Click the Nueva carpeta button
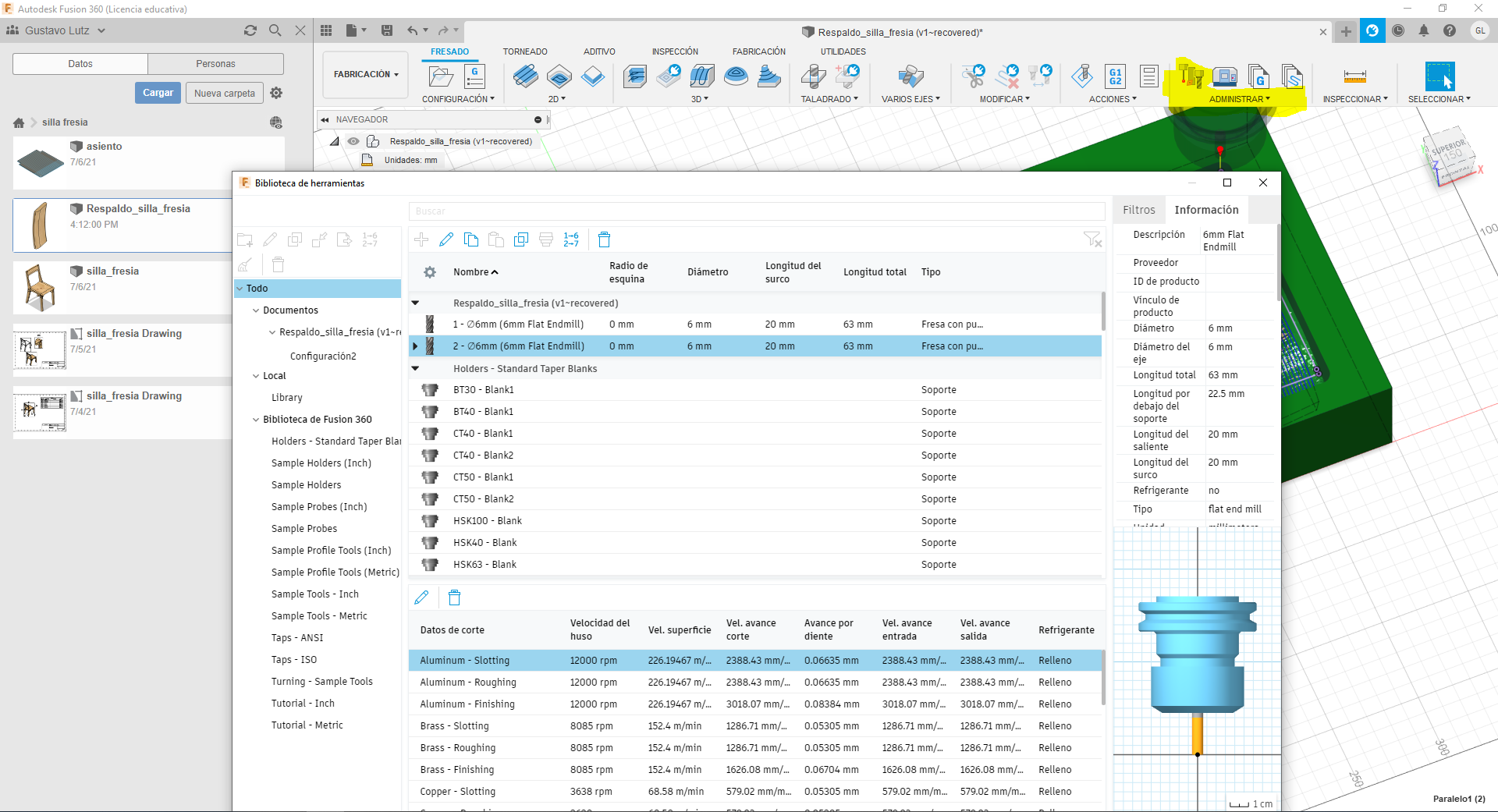 point(225,93)
